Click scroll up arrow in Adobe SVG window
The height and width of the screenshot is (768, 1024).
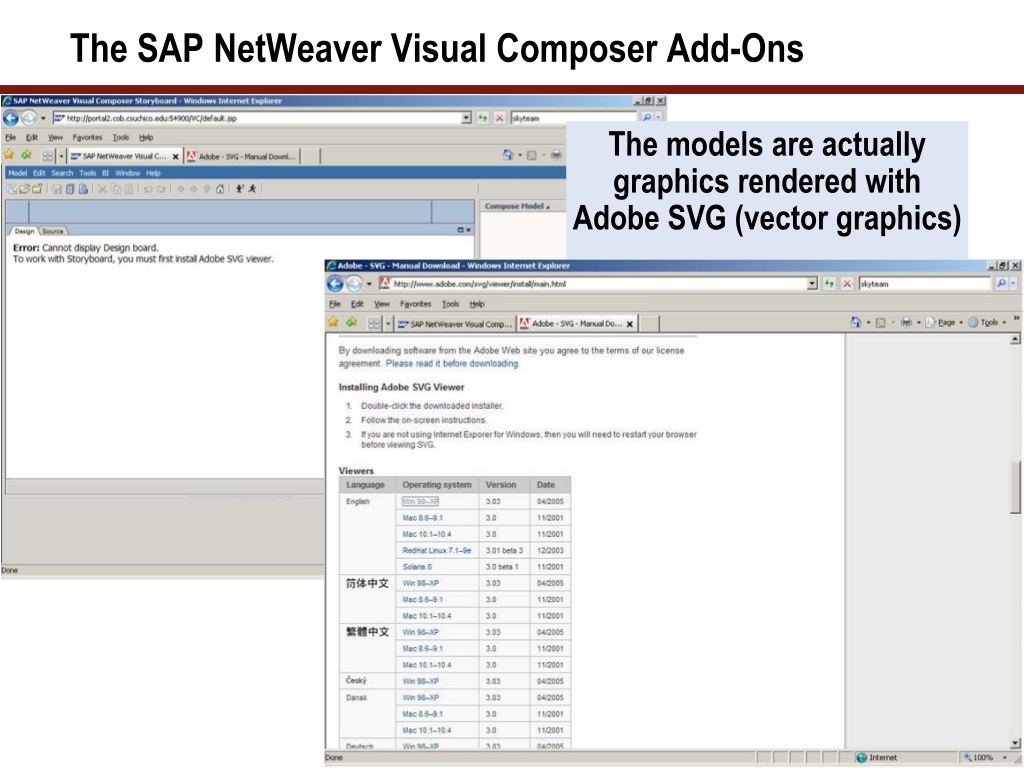click(x=1015, y=339)
